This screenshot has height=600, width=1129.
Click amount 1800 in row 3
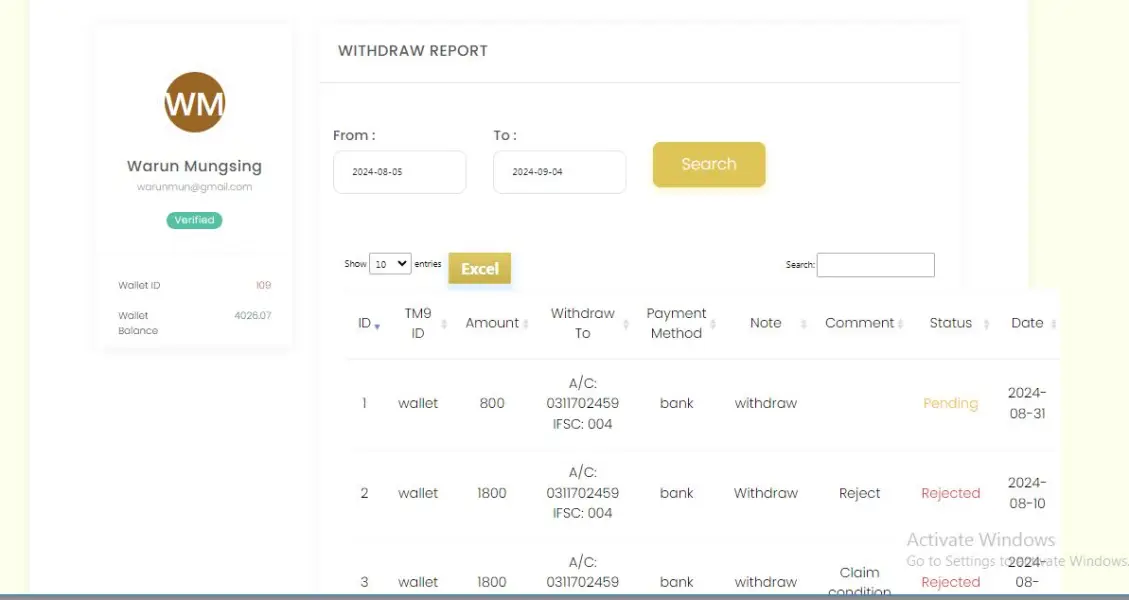[x=492, y=582]
